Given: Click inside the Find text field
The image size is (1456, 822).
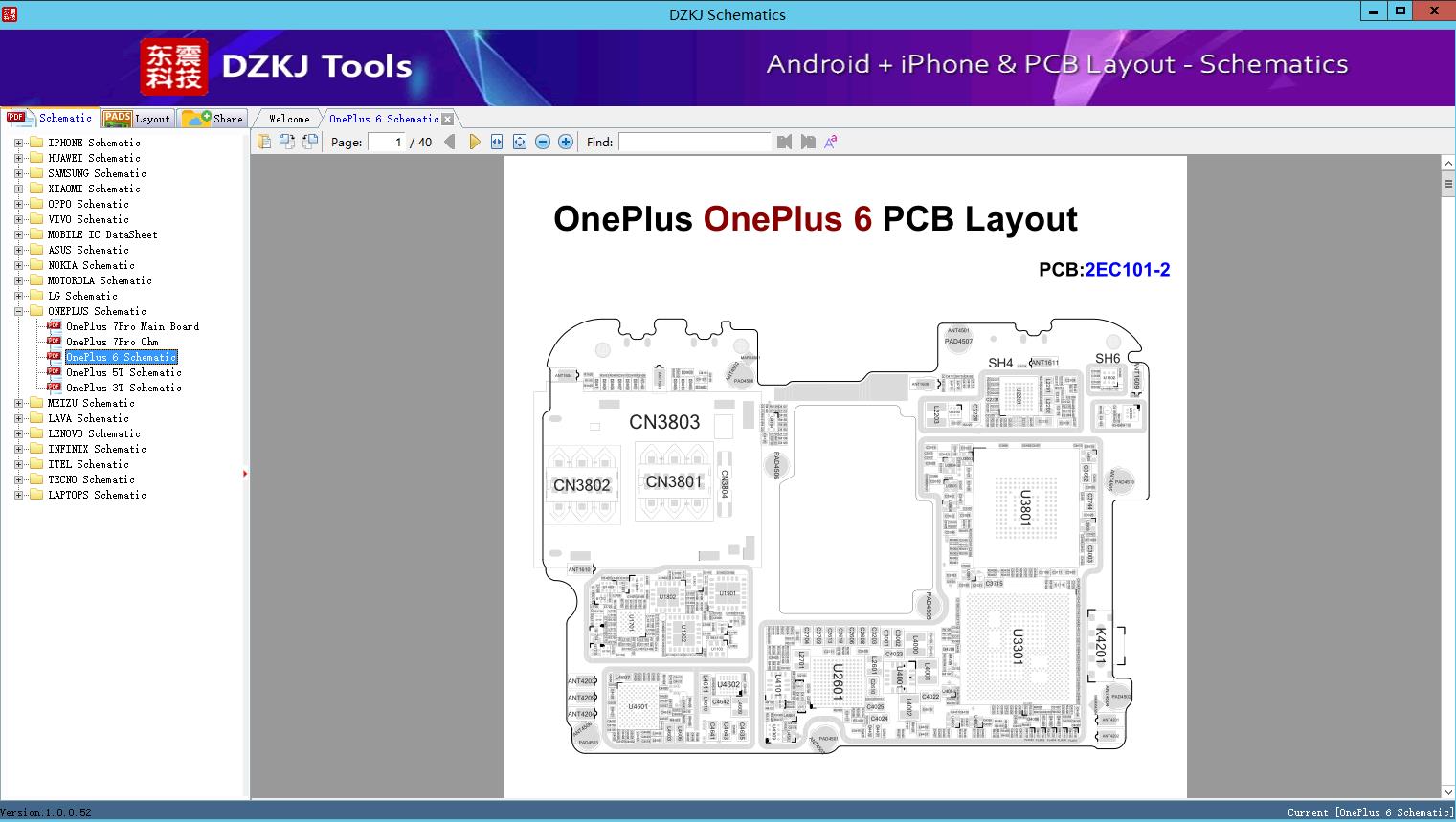Looking at the screenshot, I should tap(694, 141).
